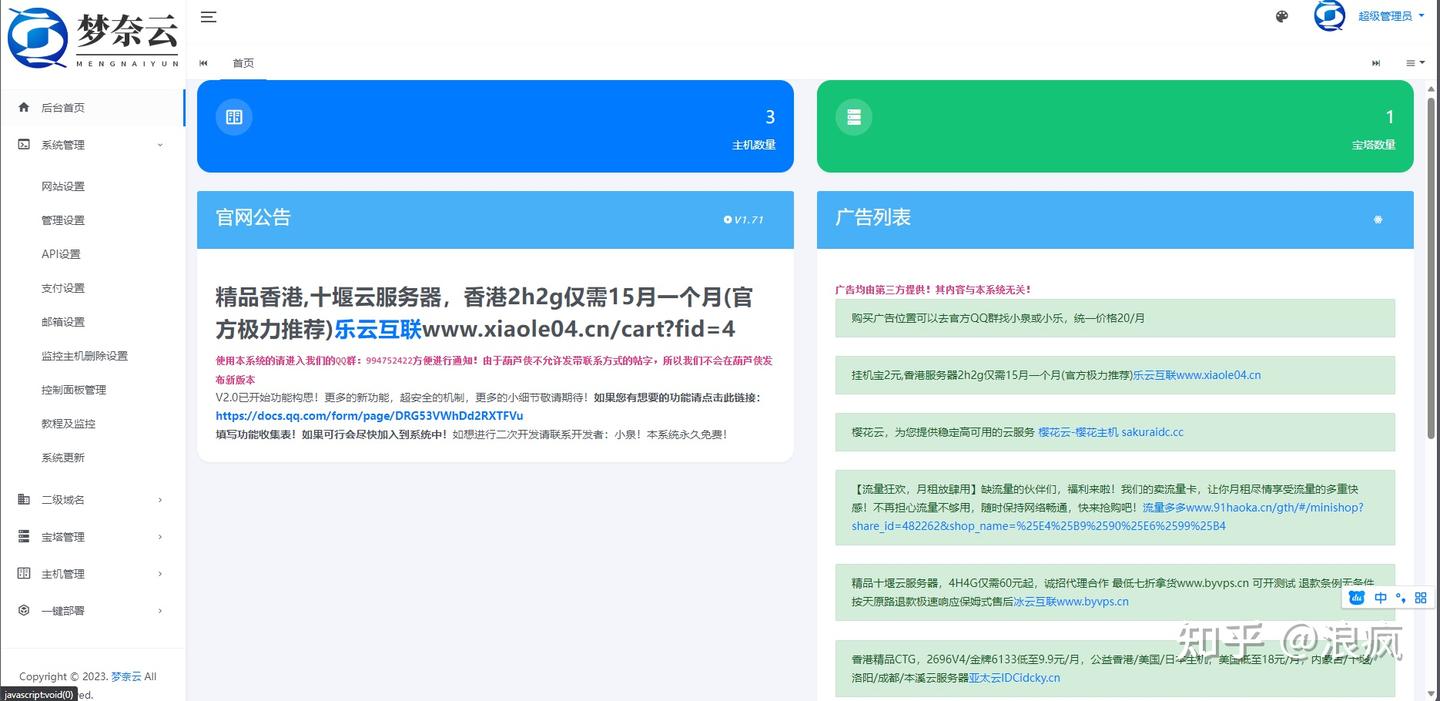This screenshot has height=701, width=1440.
Task: Expand the 宝塔管理 menu
Action: pos(92,537)
